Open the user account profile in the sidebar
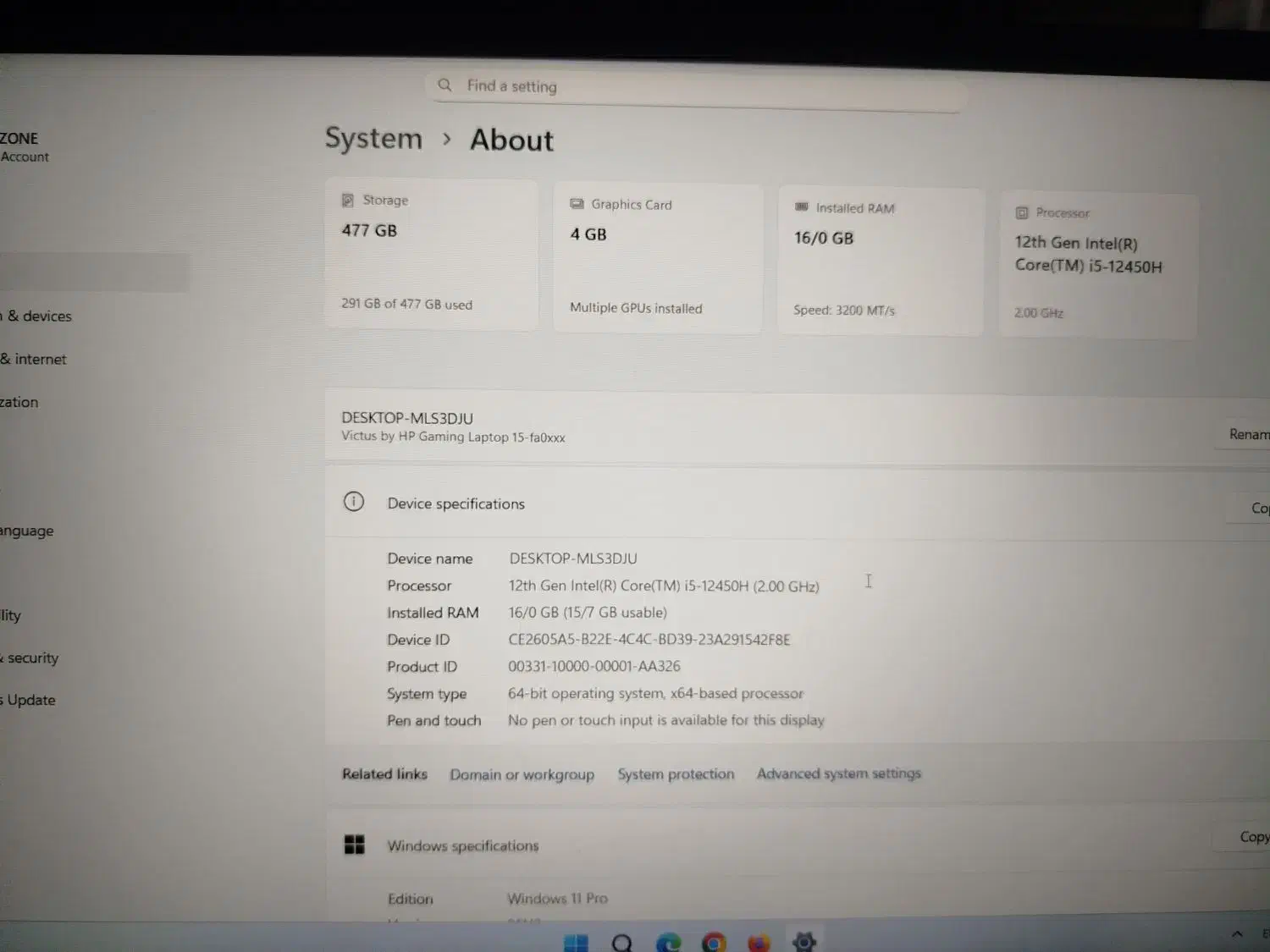The image size is (1270, 952). pos(25,146)
